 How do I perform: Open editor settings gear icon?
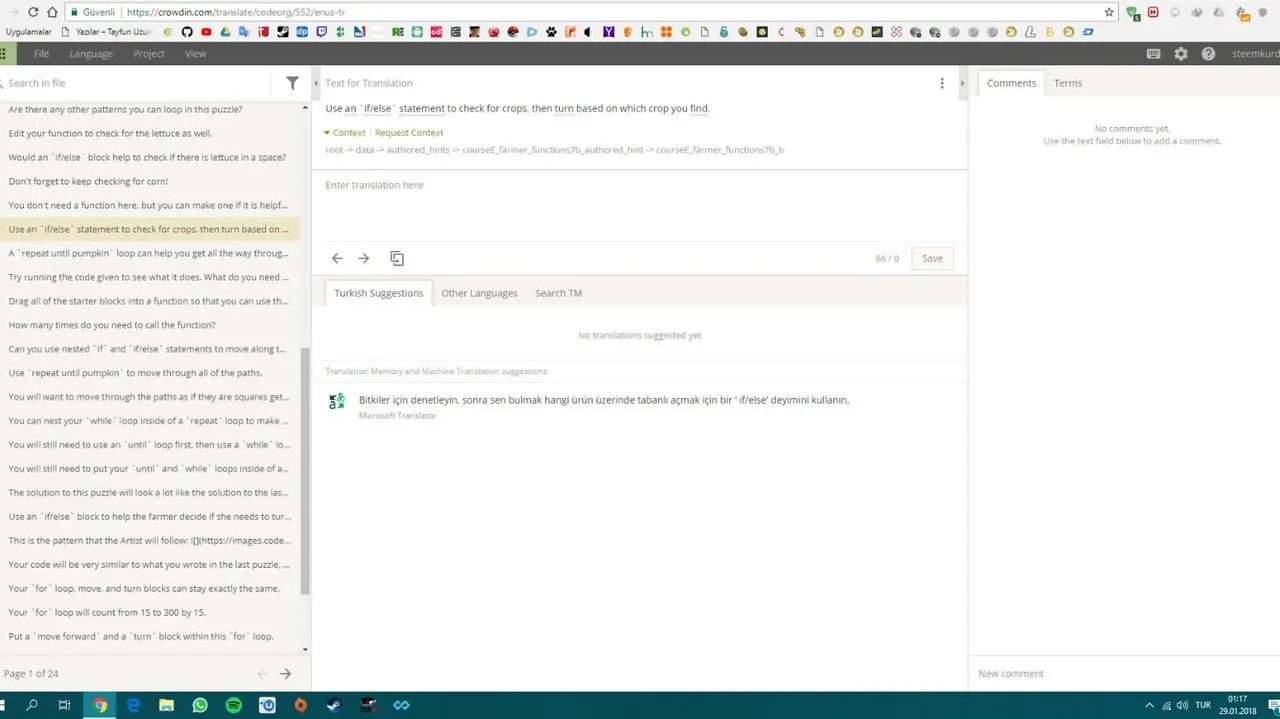1181,54
